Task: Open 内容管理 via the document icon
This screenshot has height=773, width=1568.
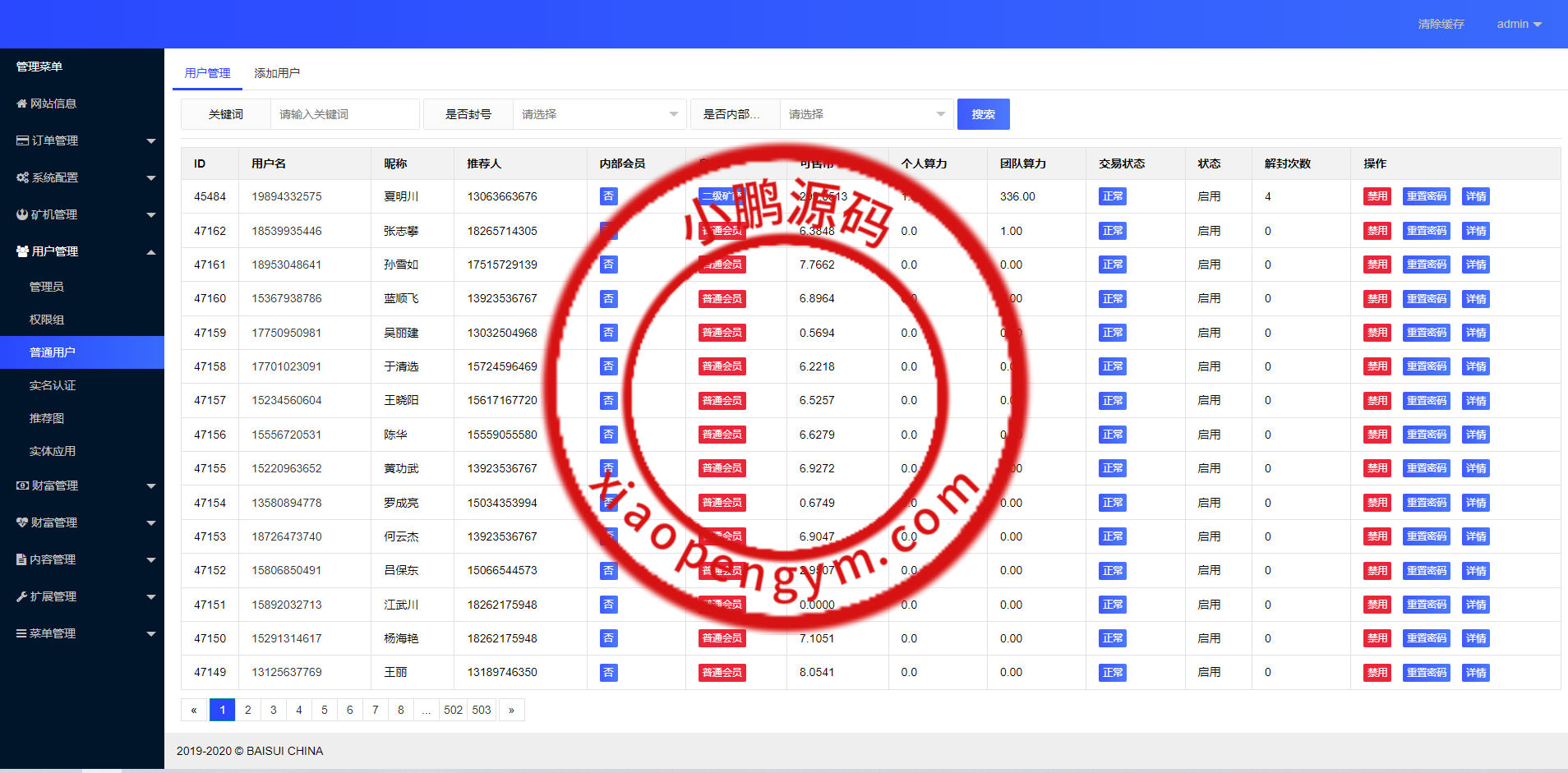Action: [21, 559]
